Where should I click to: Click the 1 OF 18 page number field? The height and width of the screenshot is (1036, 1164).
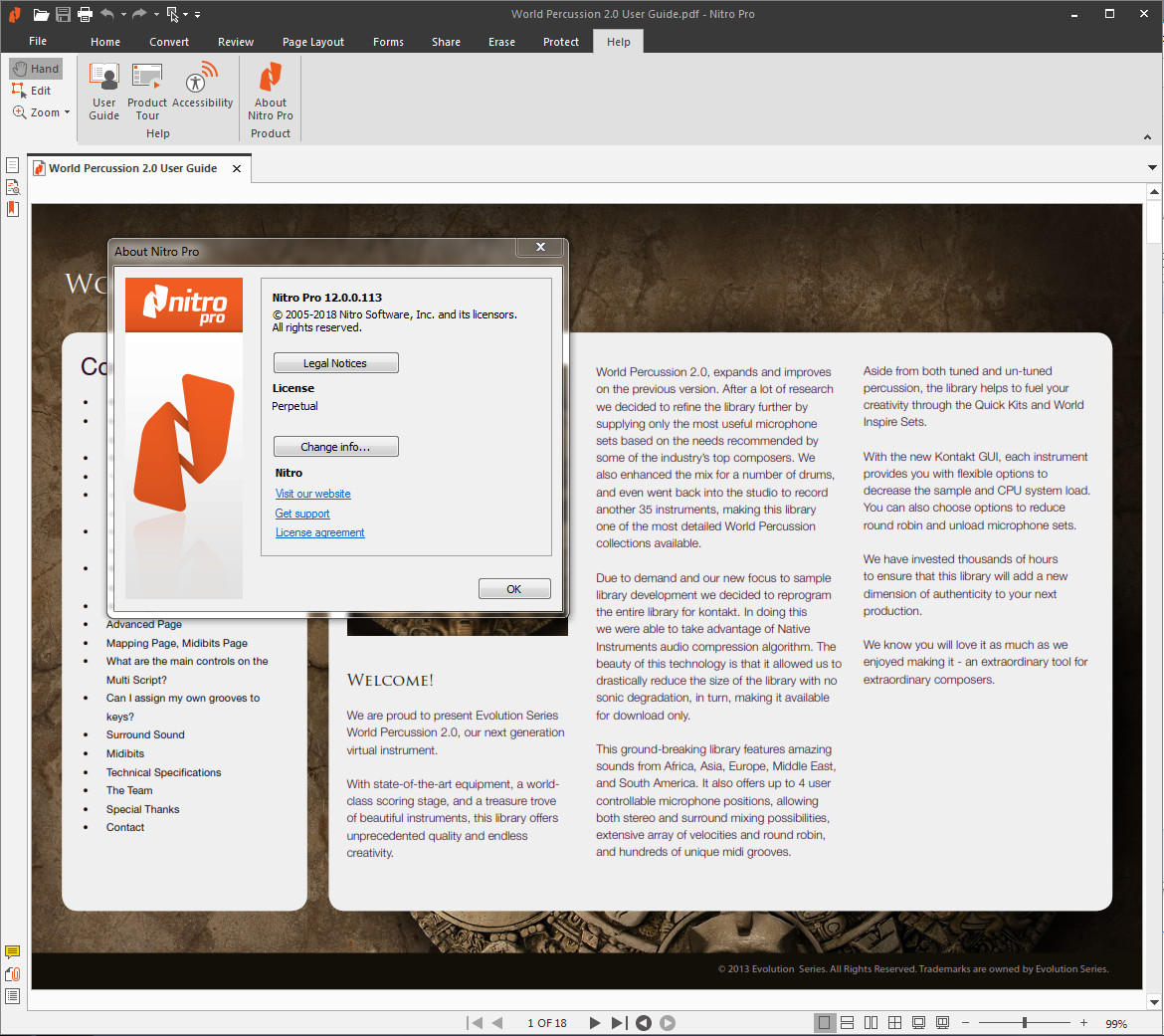(x=546, y=1023)
